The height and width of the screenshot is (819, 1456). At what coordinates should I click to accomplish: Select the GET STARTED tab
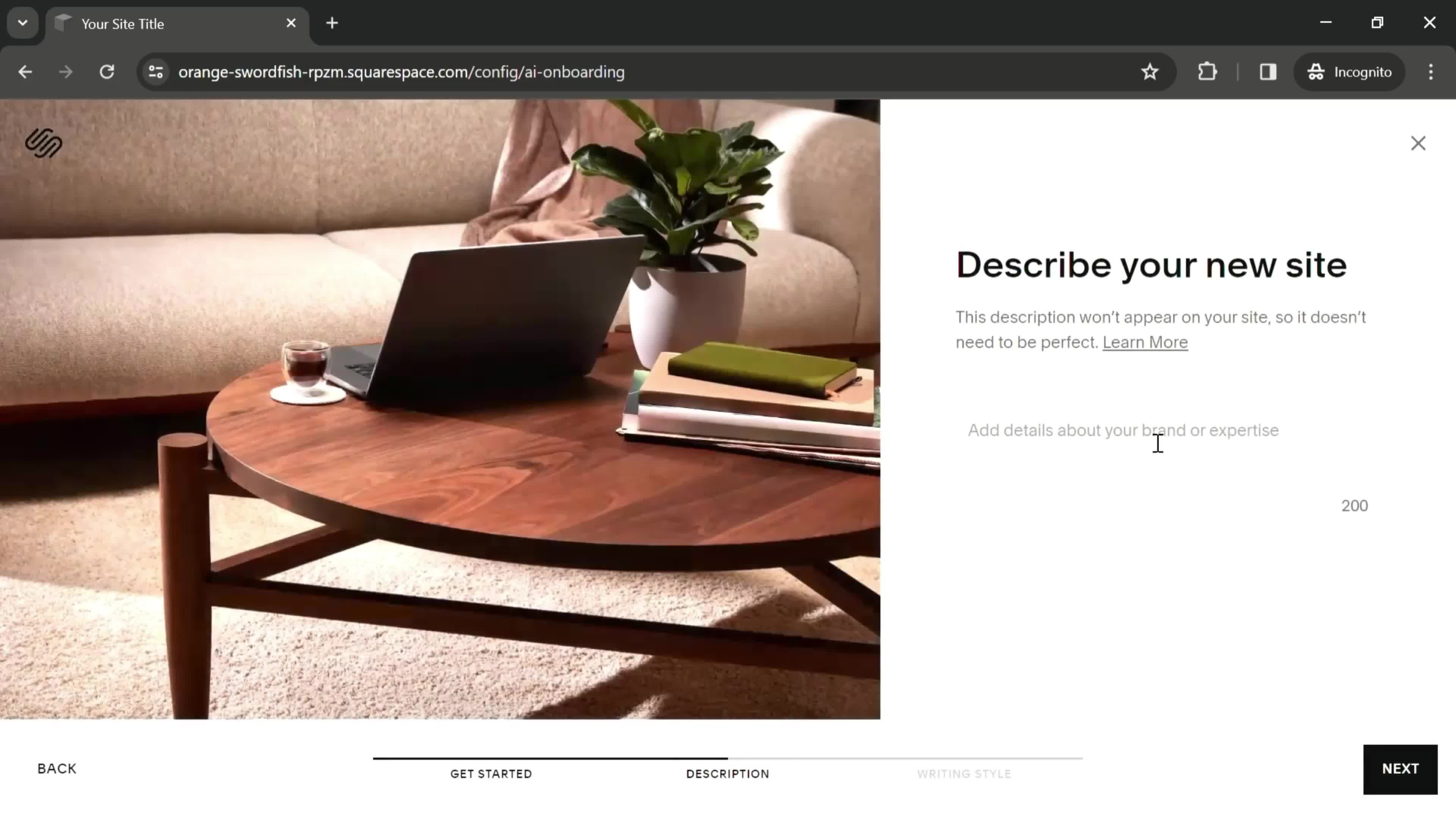[x=491, y=774]
